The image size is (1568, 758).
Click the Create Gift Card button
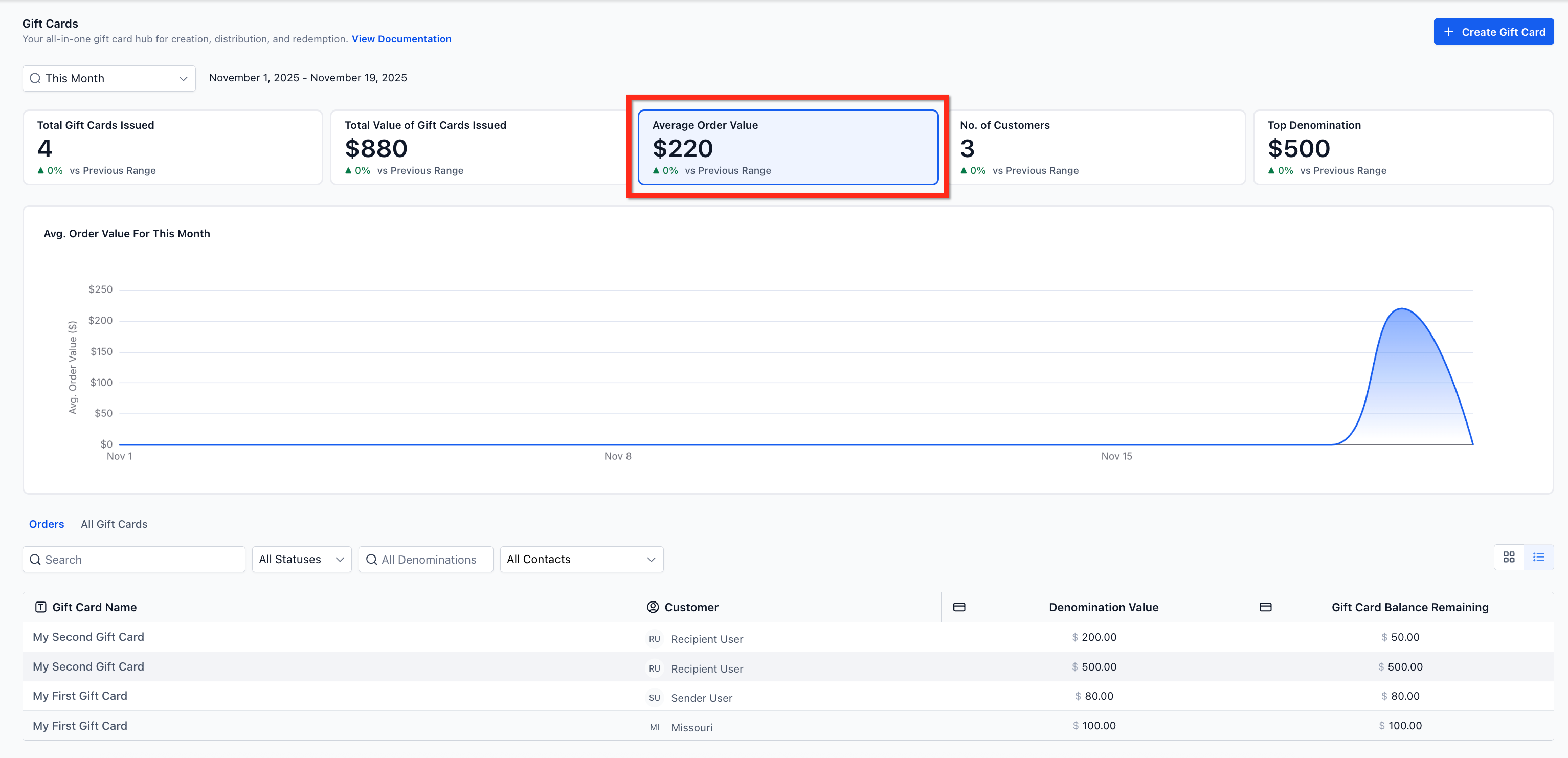1493,32
